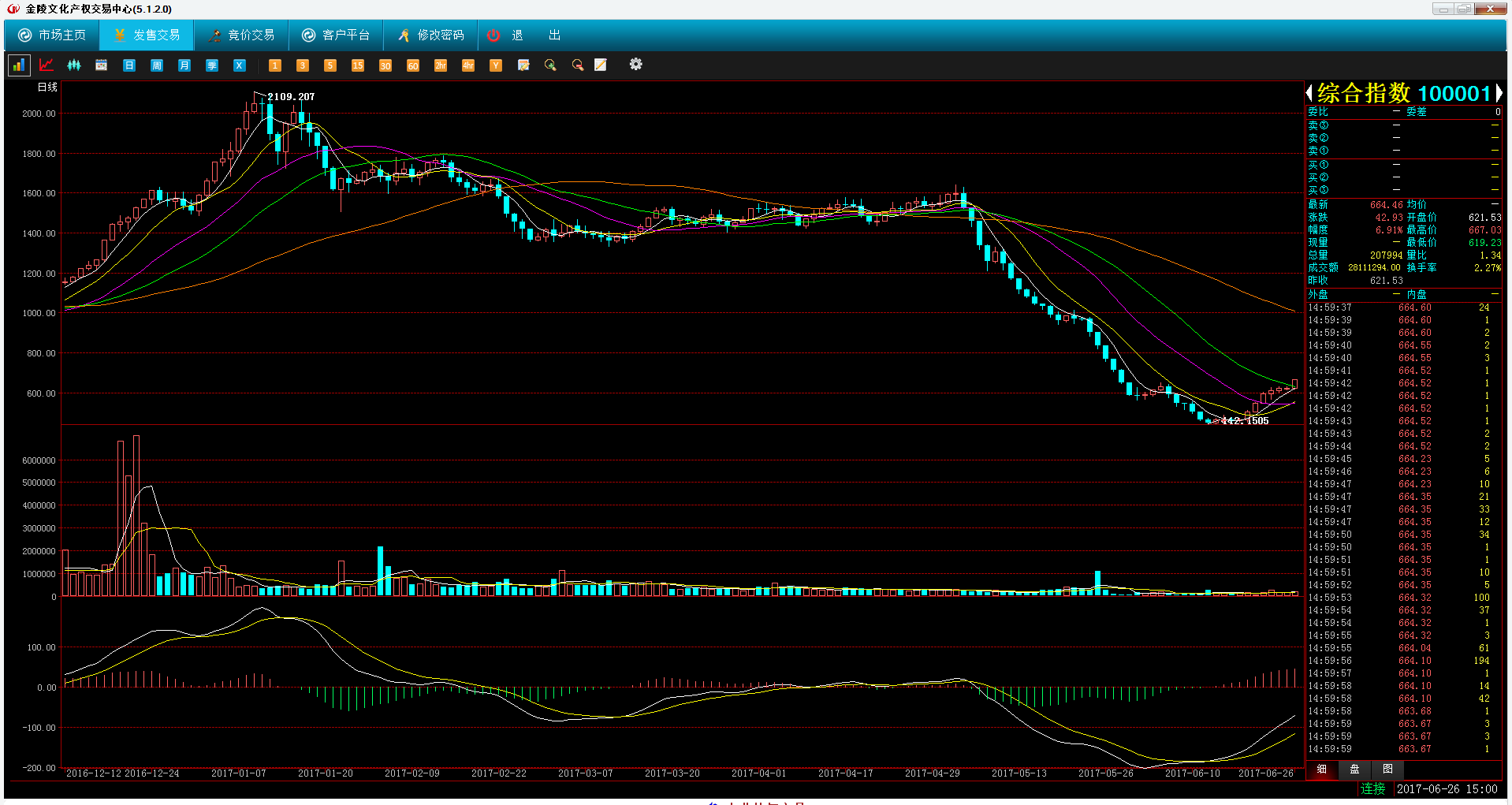Select quarterly period 季 icon
1512x805 pixels.
(212, 65)
